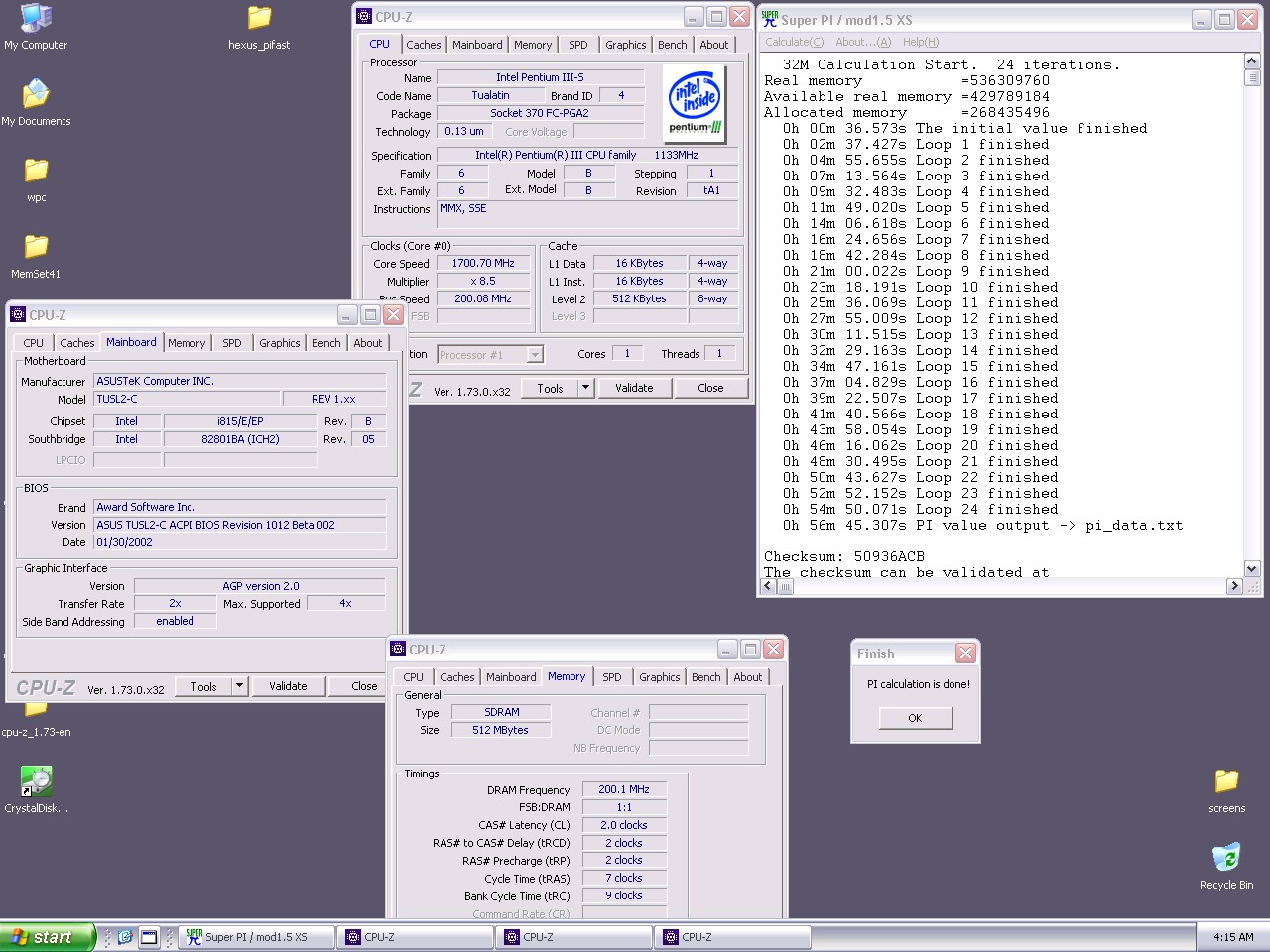Click BIOS date field 01/30/2002
Screen dimensions: 1270x952
pos(240,542)
